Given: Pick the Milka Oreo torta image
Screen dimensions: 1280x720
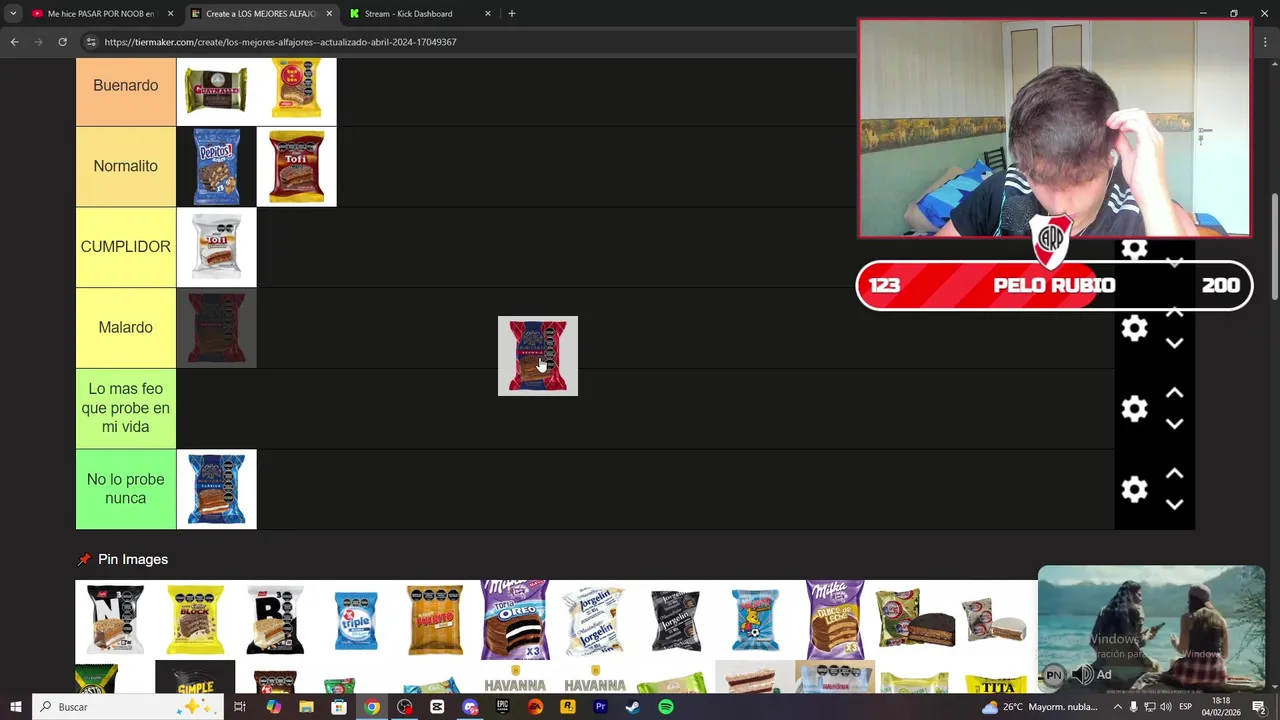Looking at the screenshot, I should [x=515, y=620].
